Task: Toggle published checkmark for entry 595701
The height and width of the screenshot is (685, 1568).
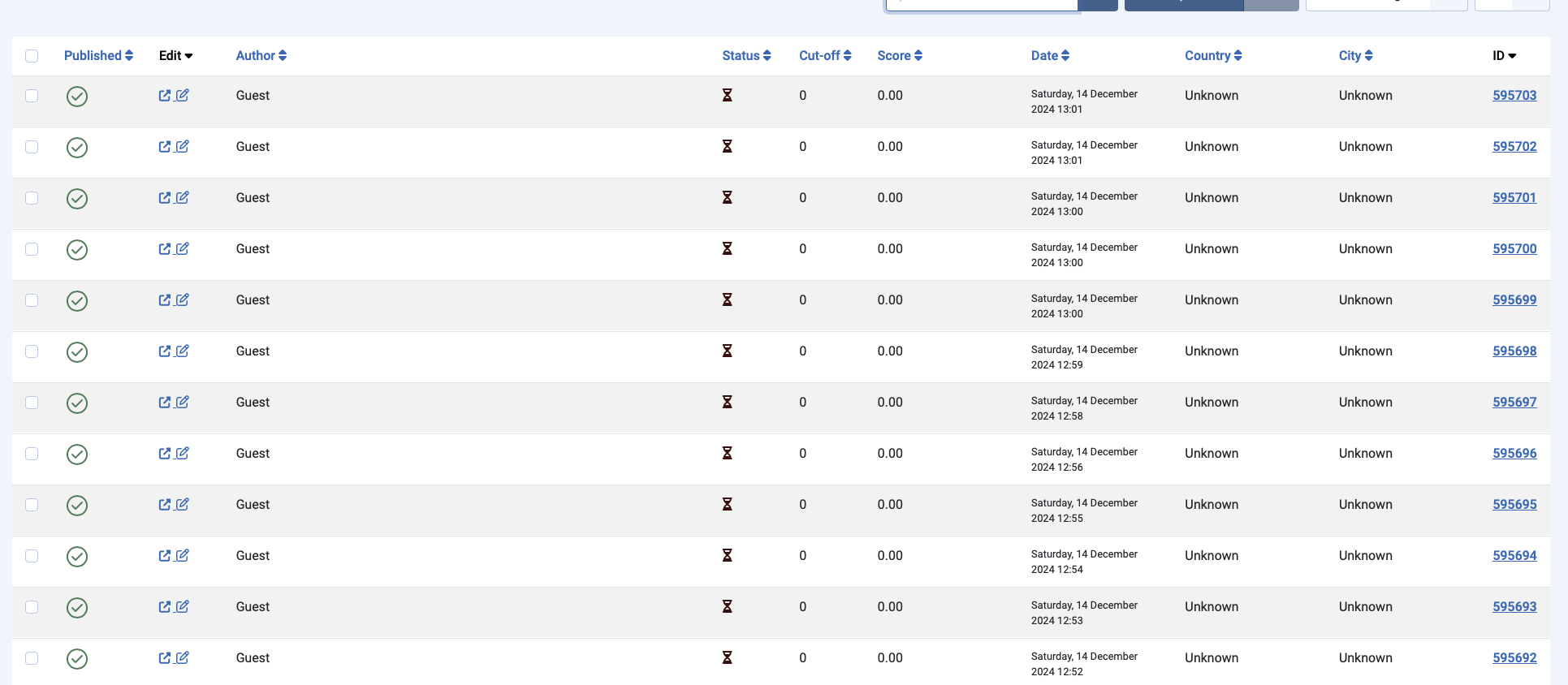Action: click(x=77, y=199)
